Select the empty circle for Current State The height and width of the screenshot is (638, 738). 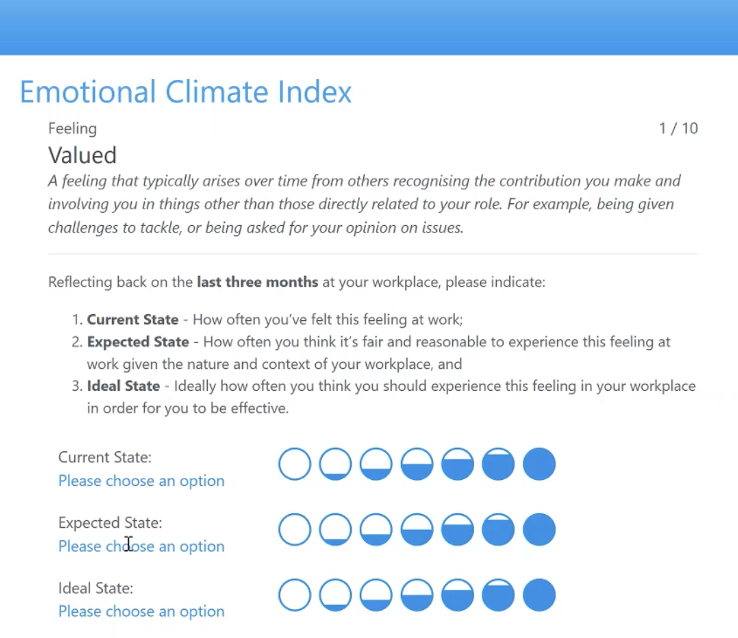point(295,464)
